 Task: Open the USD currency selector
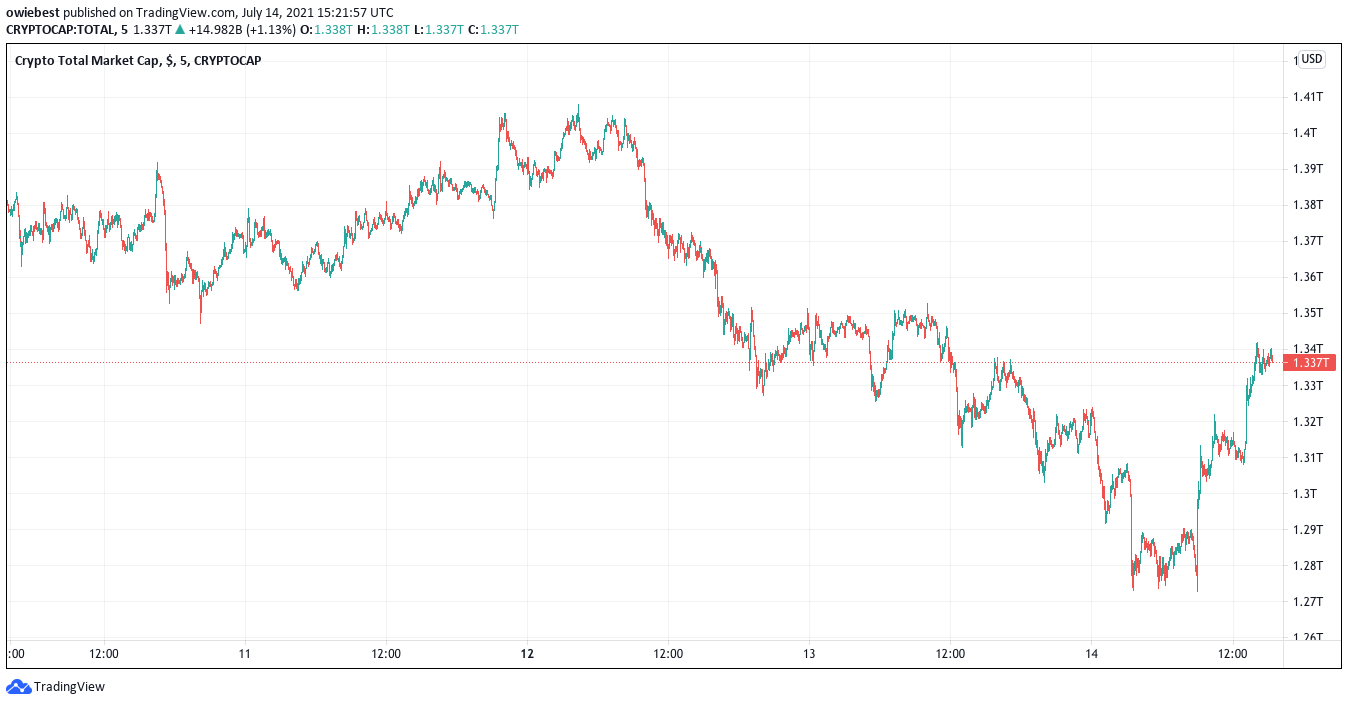click(1311, 59)
